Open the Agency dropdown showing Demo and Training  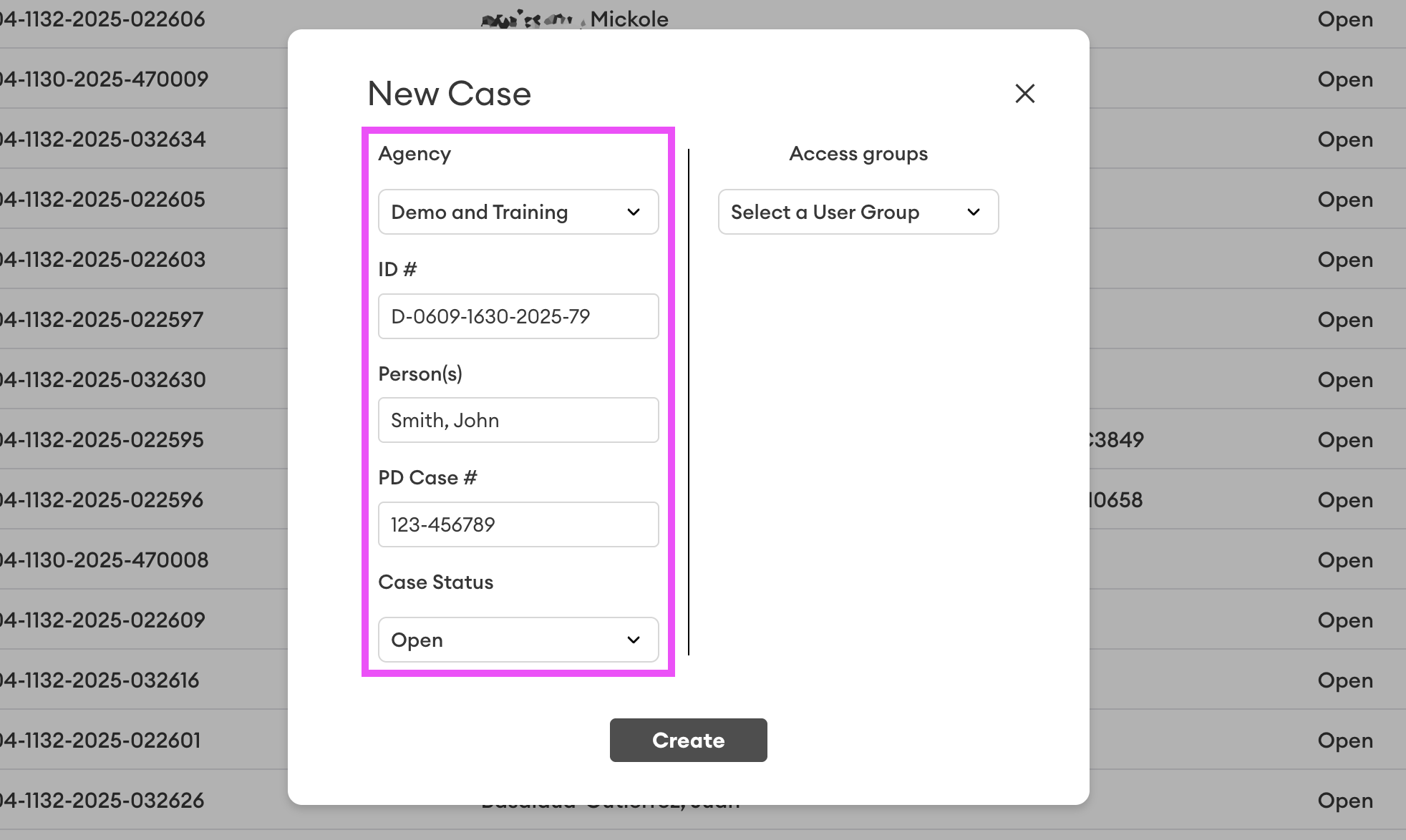pyautogui.click(x=518, y=212)
